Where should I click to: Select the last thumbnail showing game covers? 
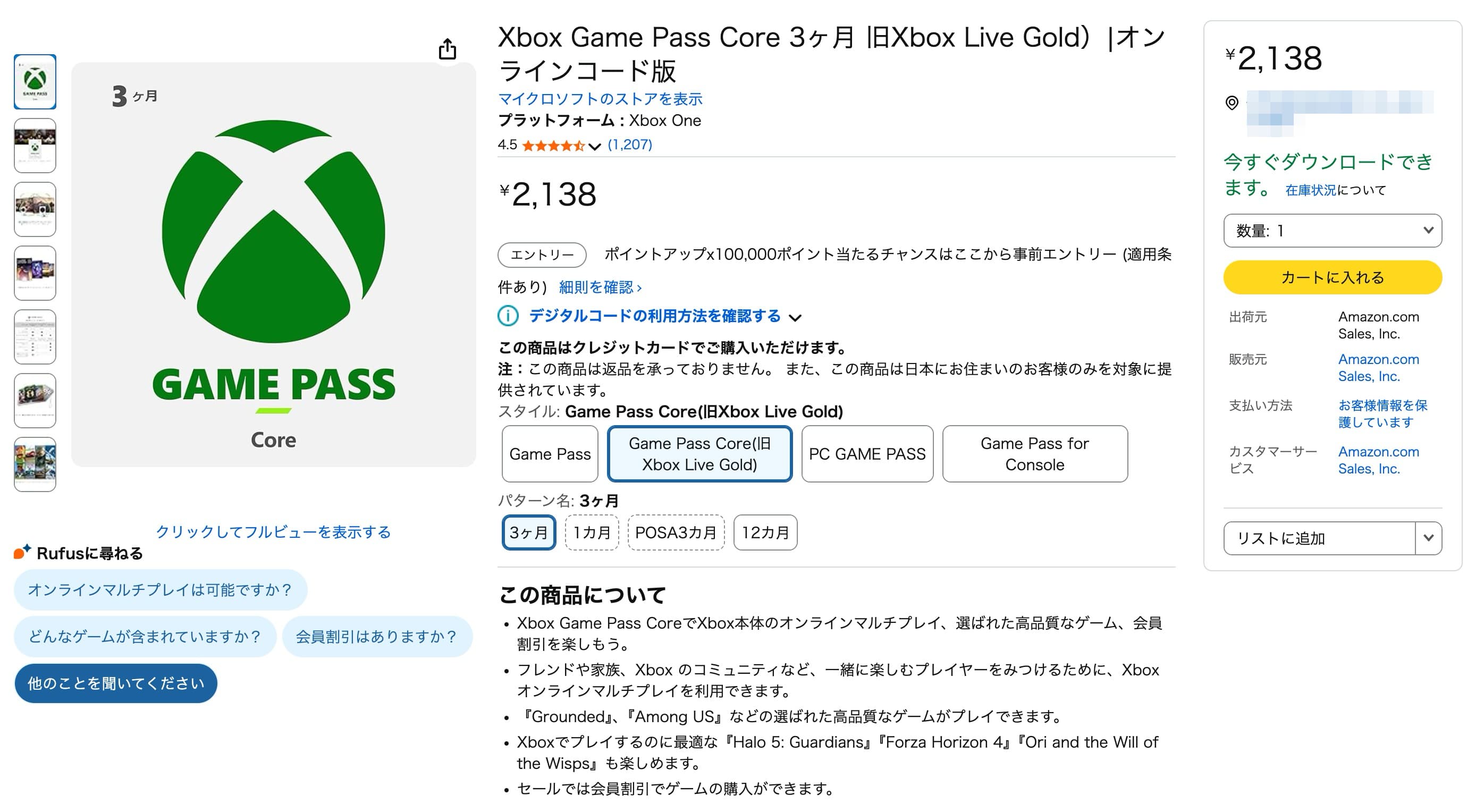click(35, 463)
